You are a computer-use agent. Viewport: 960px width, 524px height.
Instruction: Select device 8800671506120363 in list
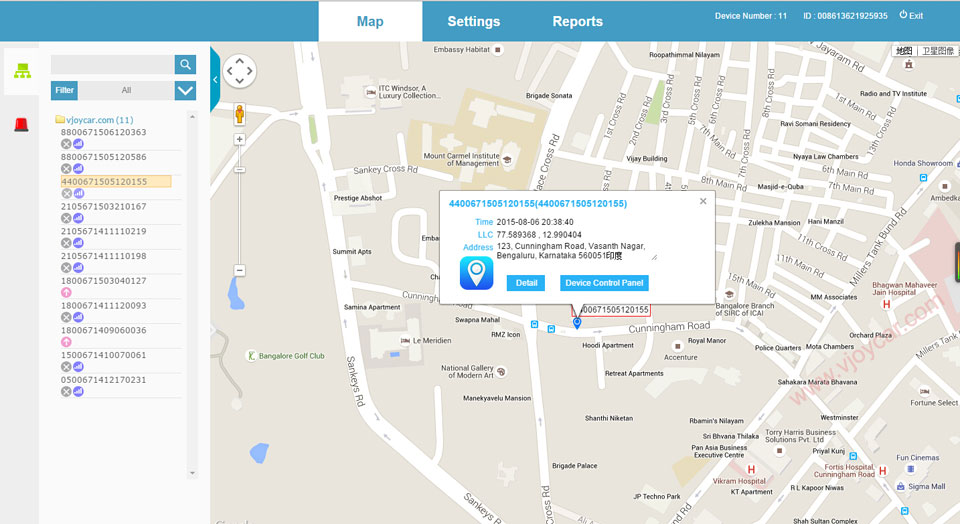point(104,132)
